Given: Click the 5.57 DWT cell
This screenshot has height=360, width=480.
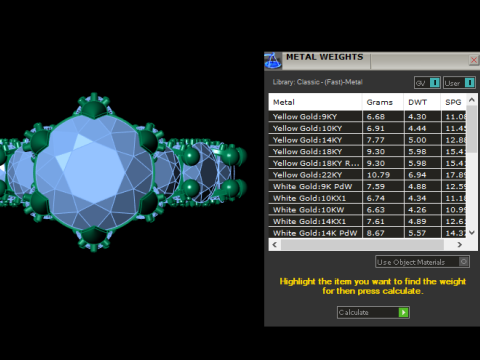Looking at the screenshot, I should coord(422,233).
